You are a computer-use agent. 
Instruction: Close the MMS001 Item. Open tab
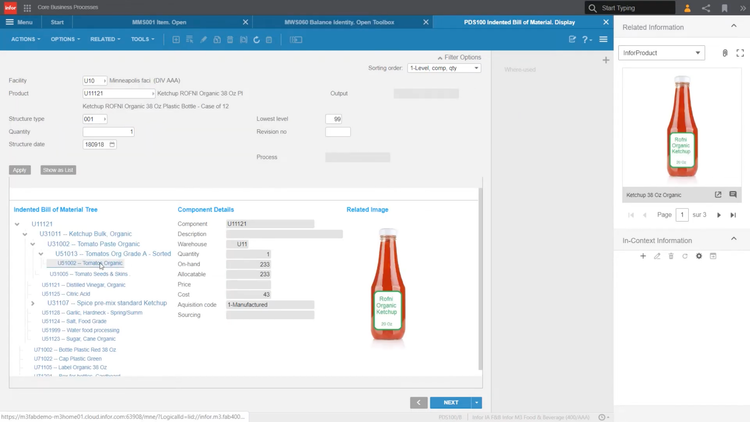[x=245, y=22]
